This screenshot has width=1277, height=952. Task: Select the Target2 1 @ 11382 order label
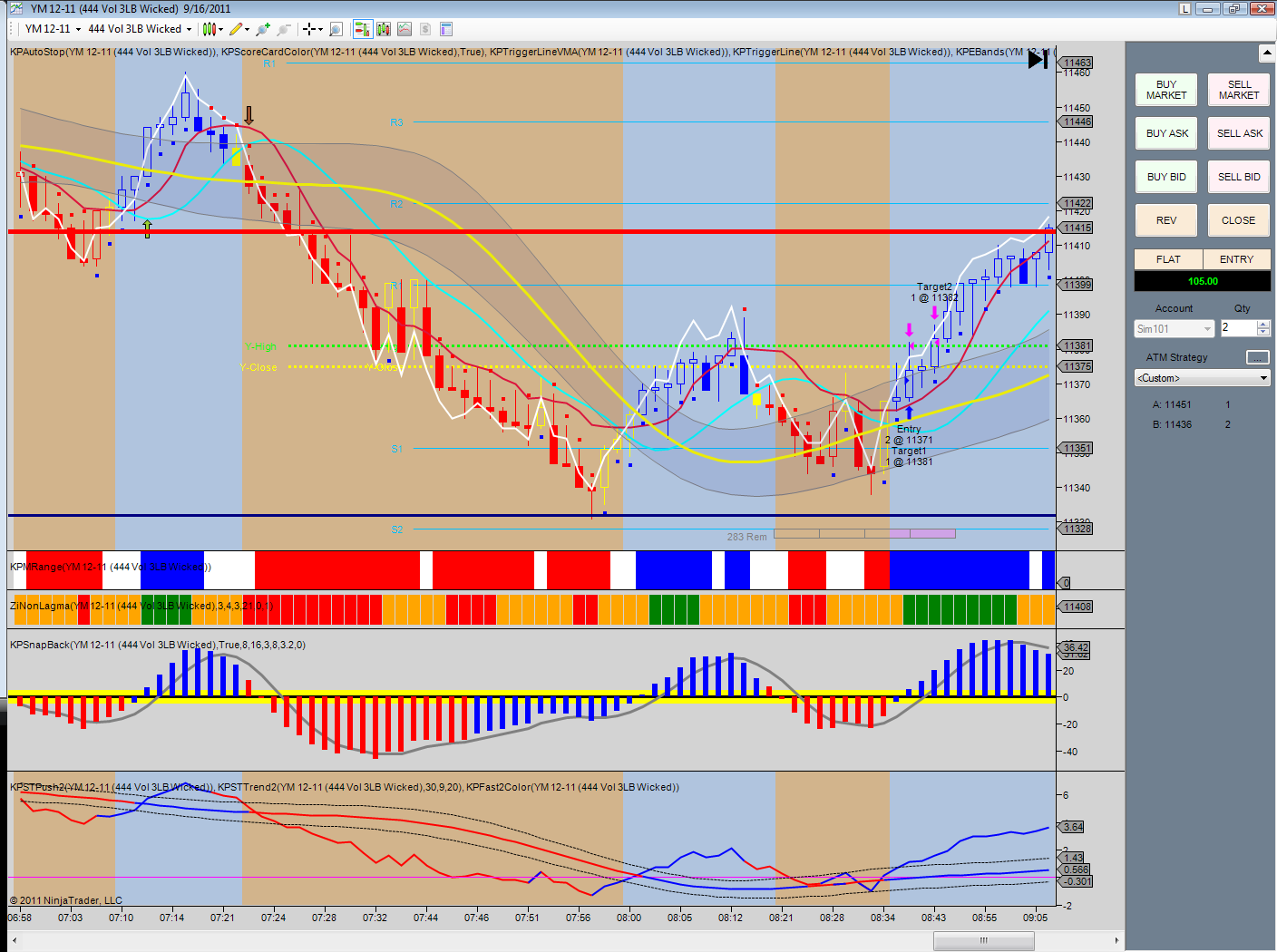click(934, 292)
